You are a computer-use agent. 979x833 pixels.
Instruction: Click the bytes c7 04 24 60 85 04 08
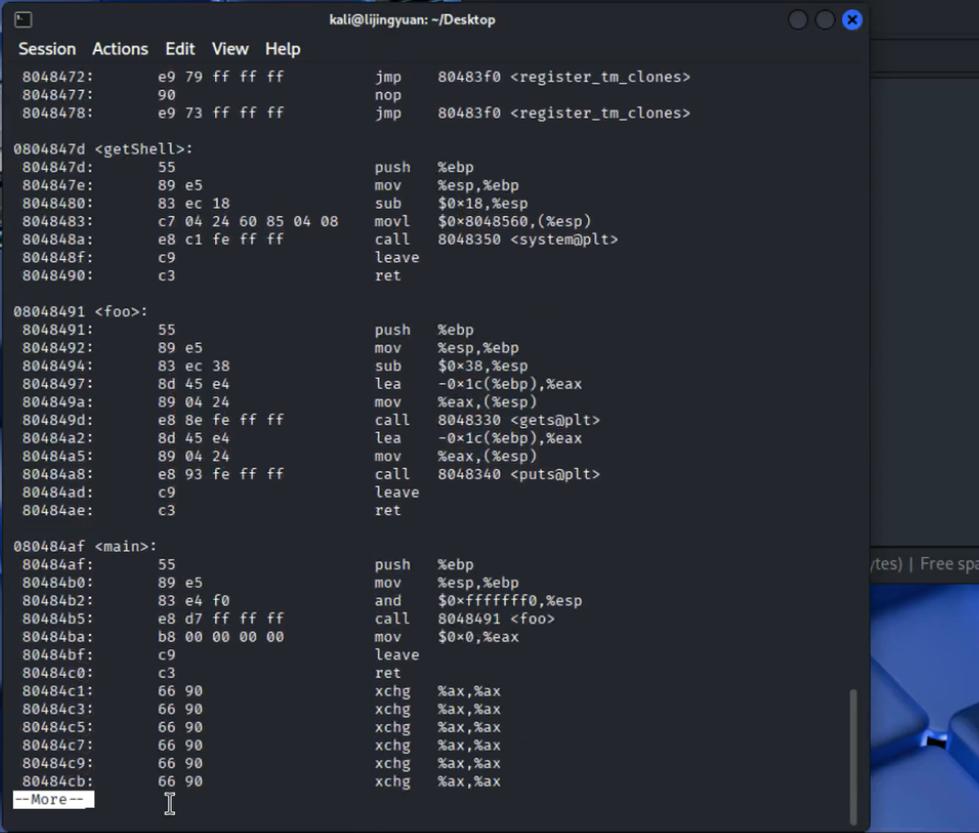click(248, 221)
